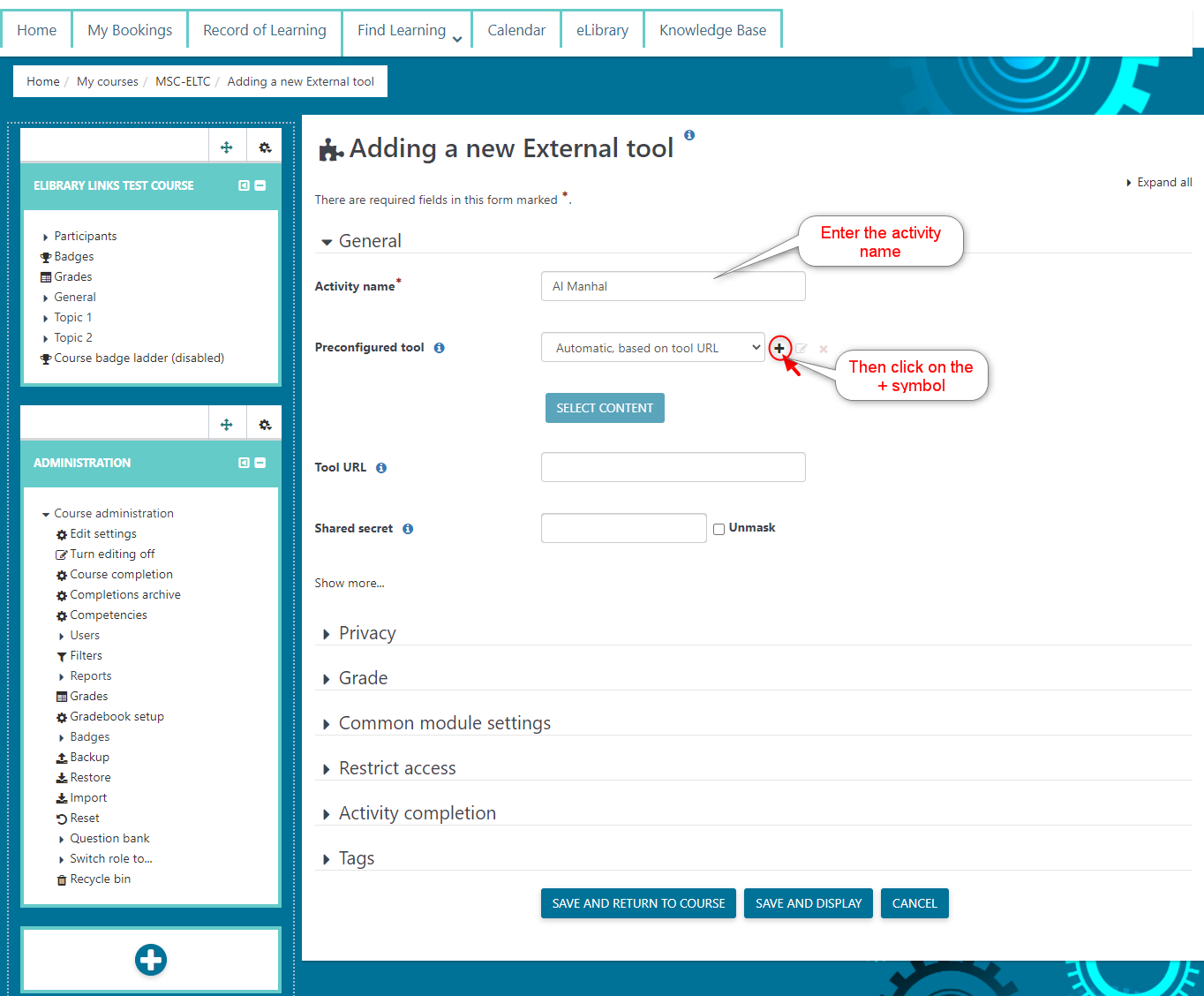Dock the eLibrary Links Test Course block
Image resolution: width=1204 pixels, height=996 pixels.
coord(245,185)
